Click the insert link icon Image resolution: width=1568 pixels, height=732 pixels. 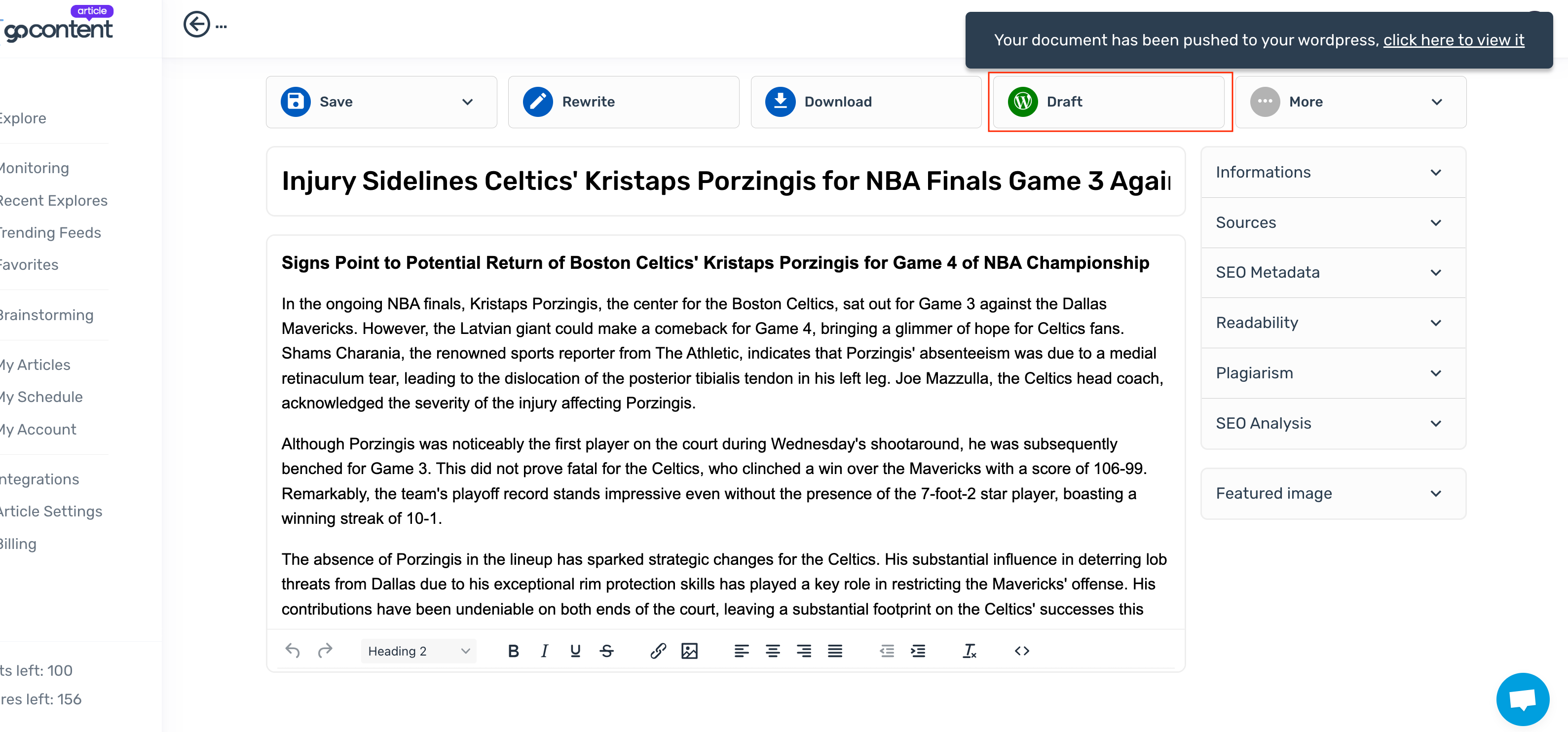click(x=657, y=651)
